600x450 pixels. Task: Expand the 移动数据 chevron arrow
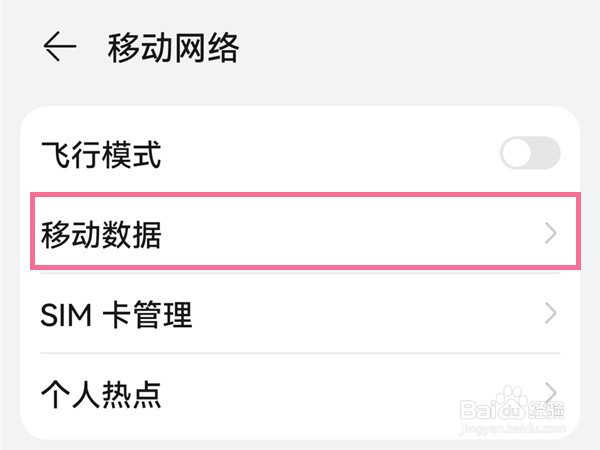click(x=550, y=234)
